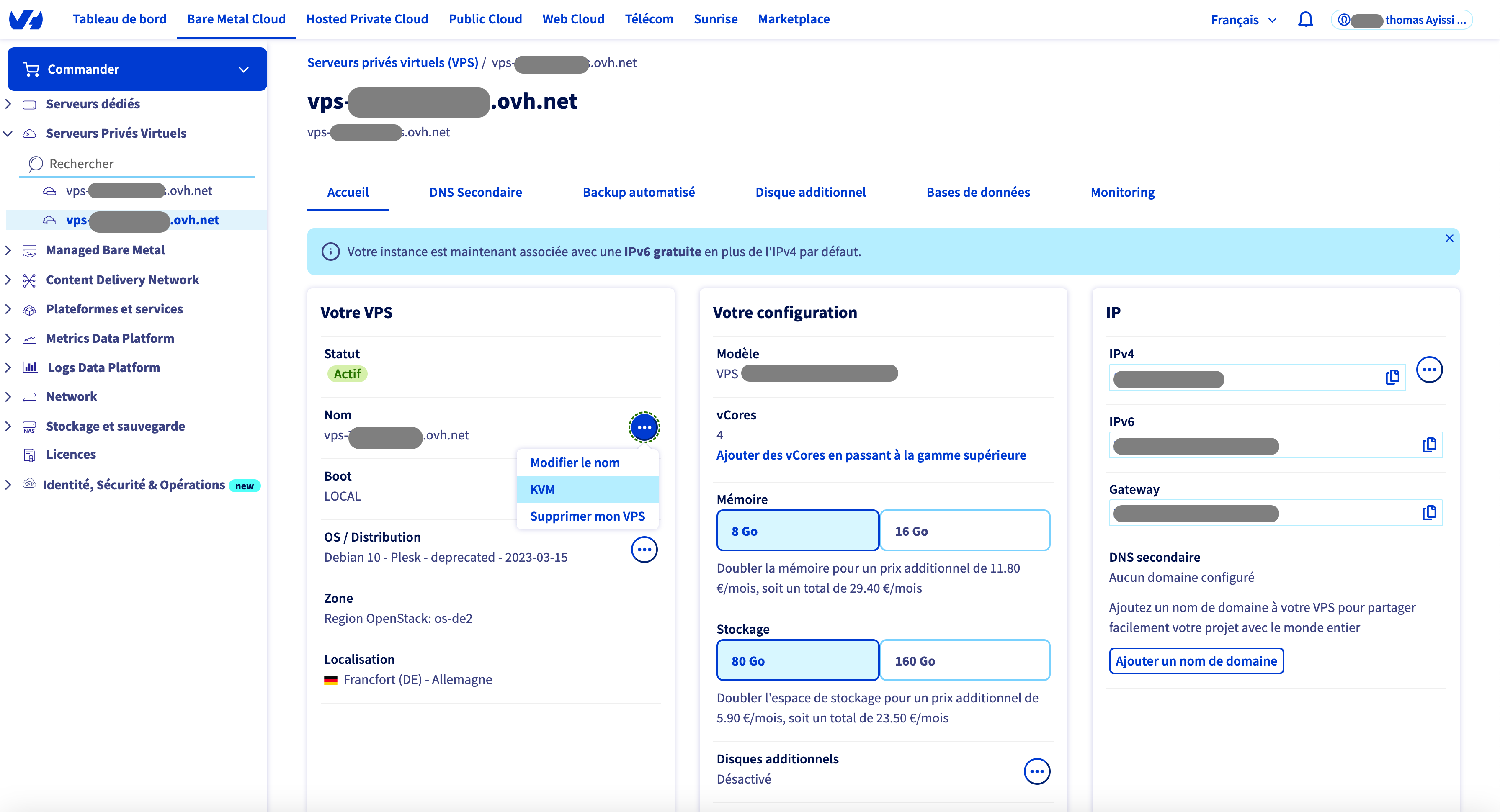This screenshot has height=812, width=1500.
Task: Copy the IPv6 address
Action: point(1429,445)
